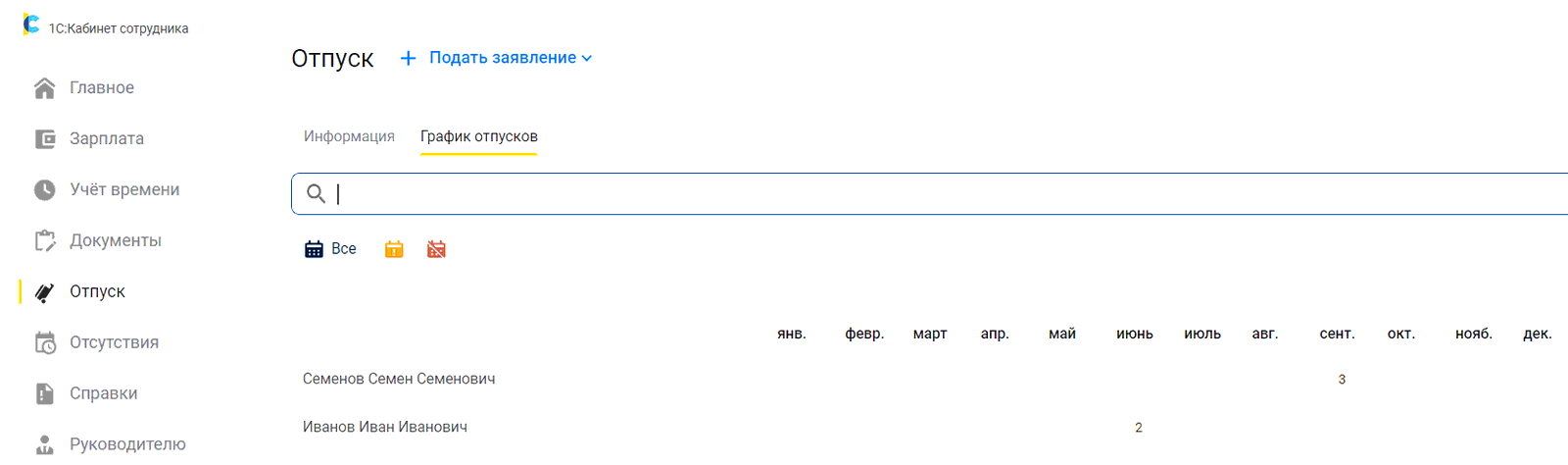Open the Документы clipboard icon
Image resolution: width=1568 pixels, height=465 pixels.
45,241
